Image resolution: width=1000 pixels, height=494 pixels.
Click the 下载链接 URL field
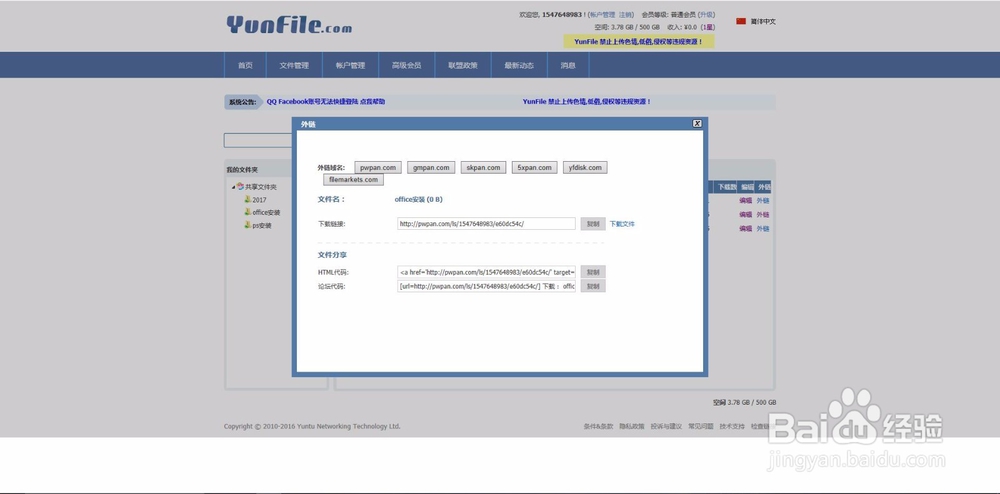coord(486,224)
